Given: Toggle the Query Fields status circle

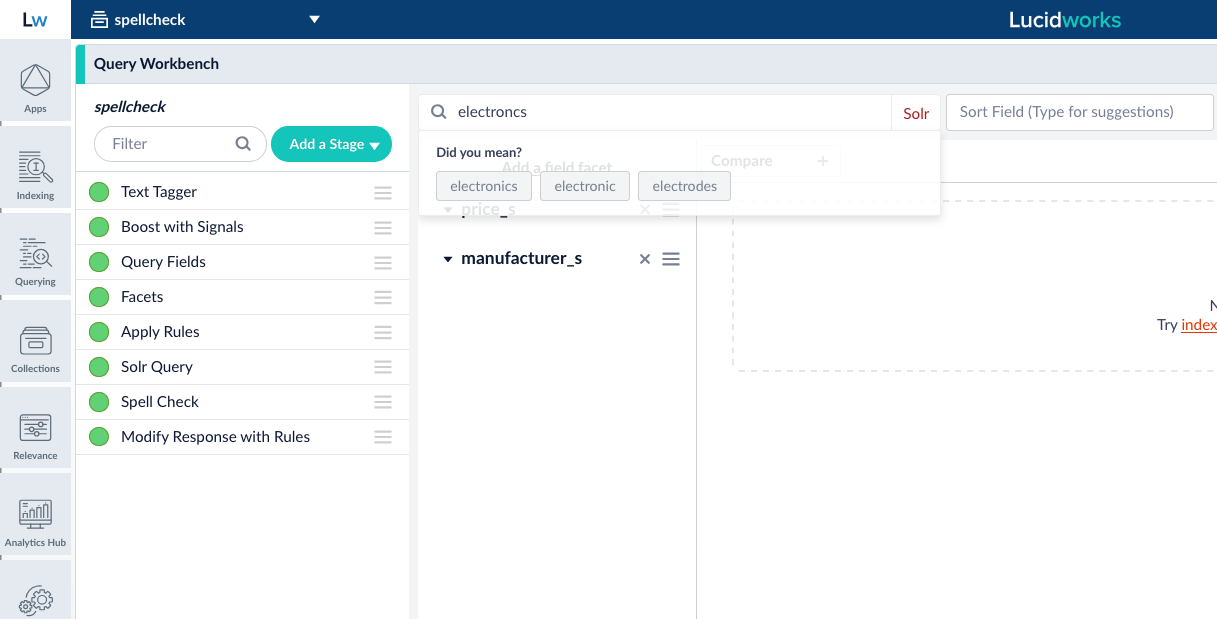Looking at the screenshot, I should click(x=99, y=262).
